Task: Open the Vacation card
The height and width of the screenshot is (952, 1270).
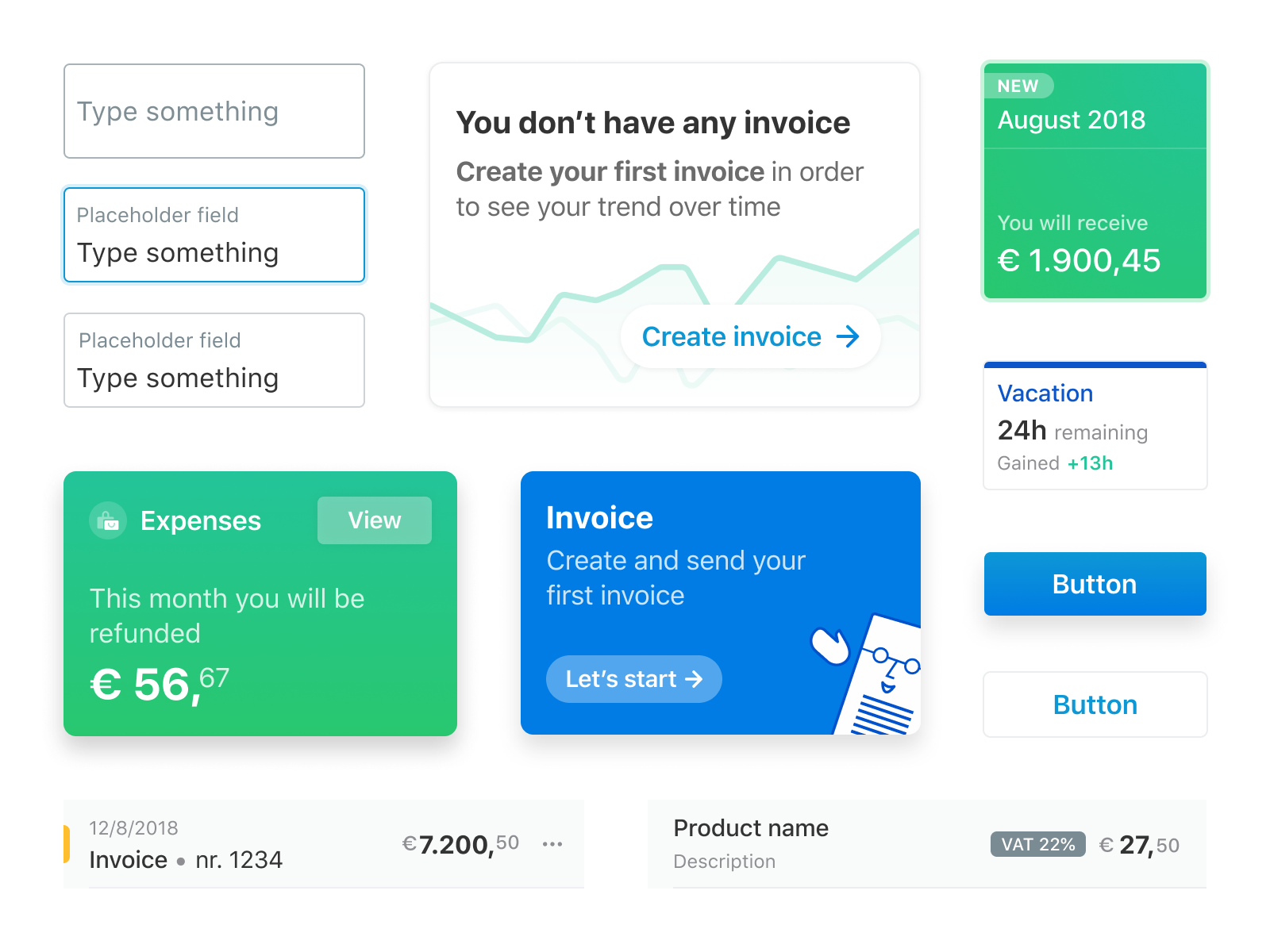Action: click(x=1095, y=426)
